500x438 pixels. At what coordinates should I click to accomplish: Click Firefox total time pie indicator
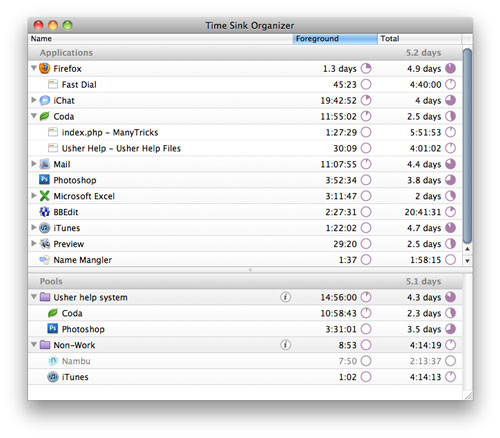[x=451, y=68]
